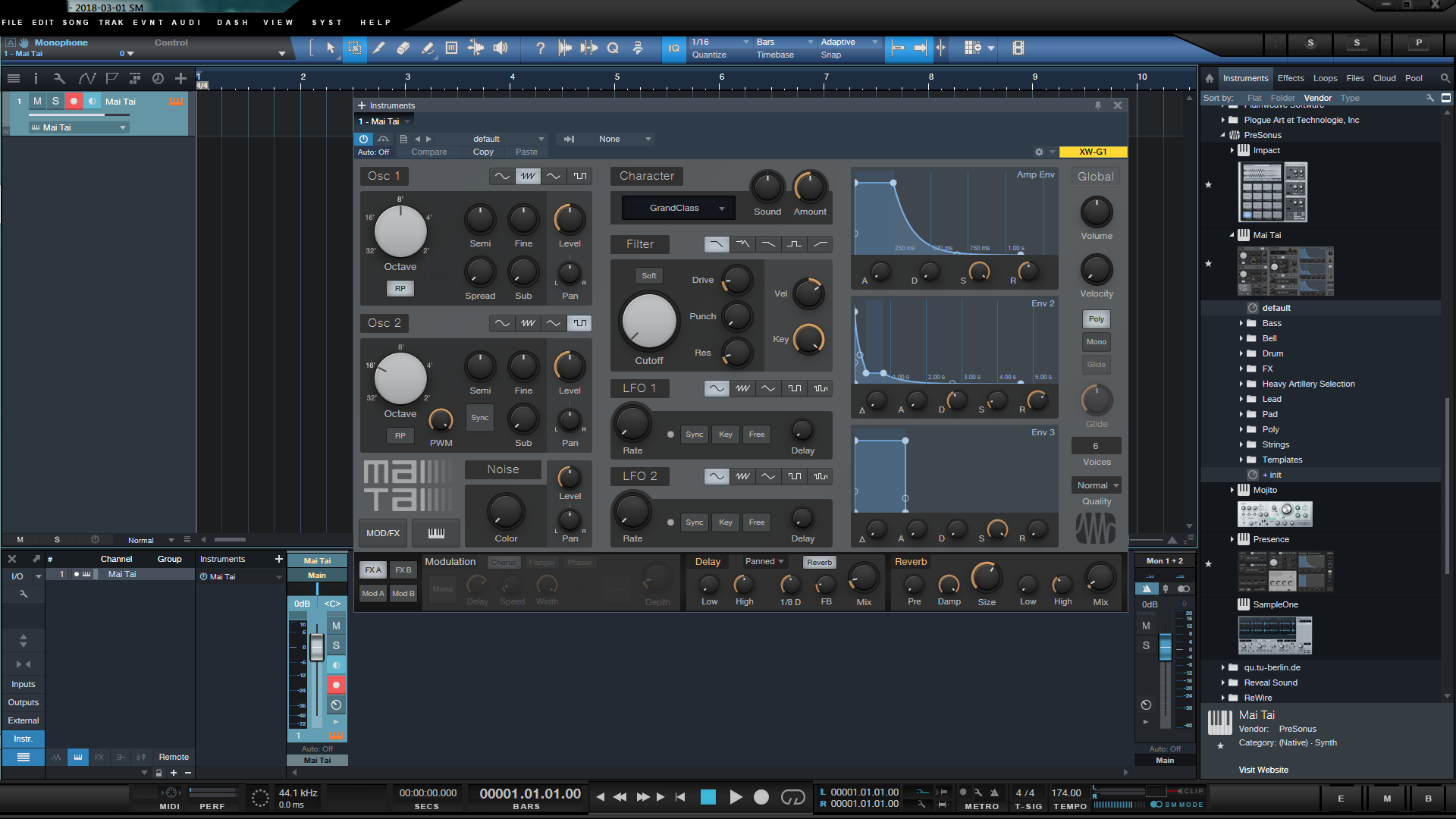The width and height of the screenshot is (1456, 819).
Task: Open the VIEW menu
Action: point(278,23)
